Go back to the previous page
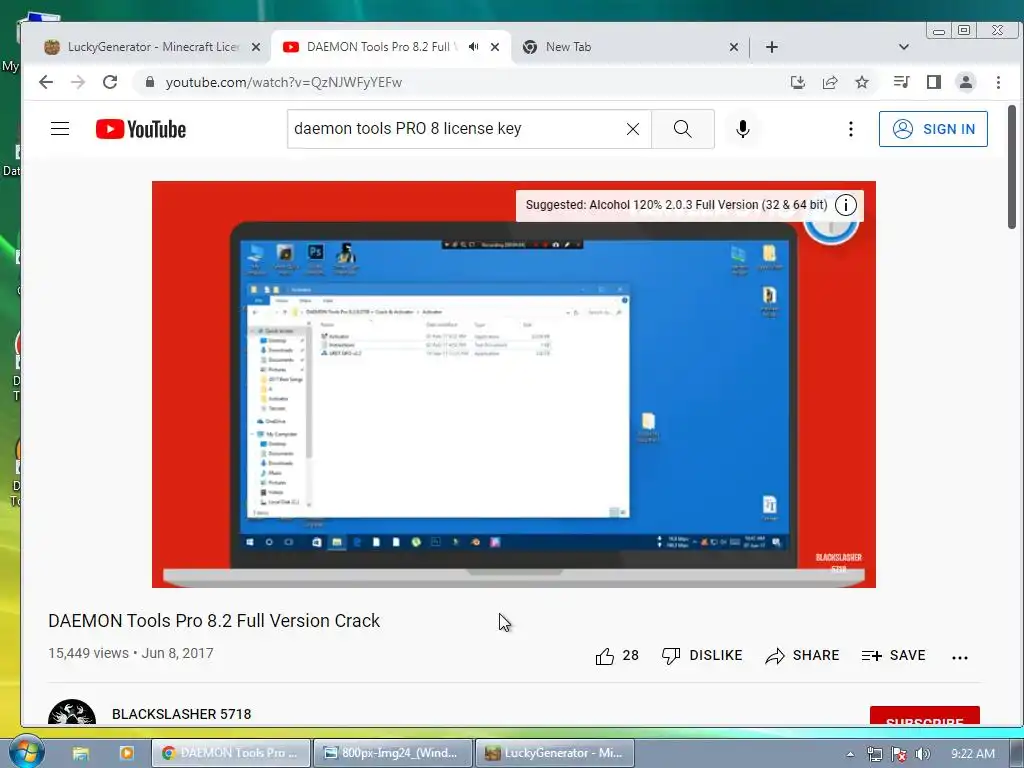The width and height of the screenshot is (1024, 768). [46, 82]
